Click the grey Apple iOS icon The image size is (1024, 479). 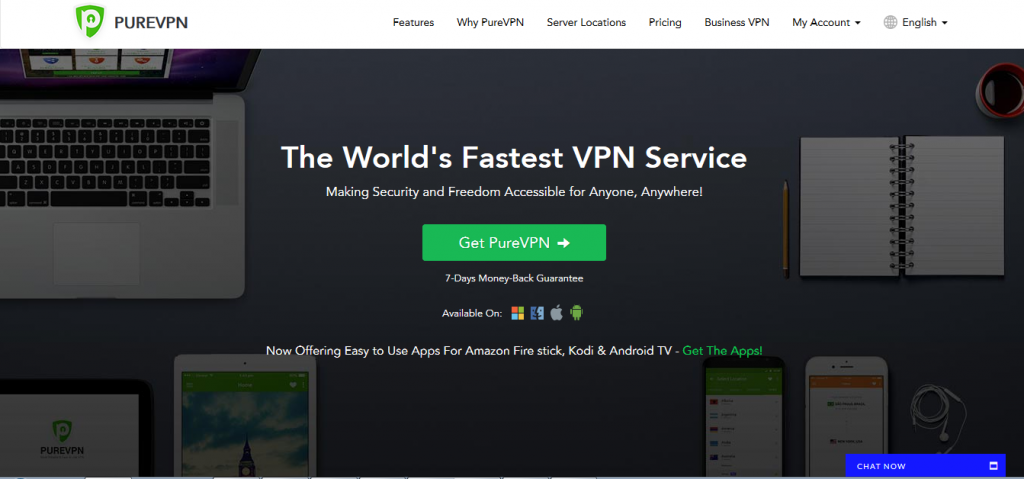(x=556, y=313)
